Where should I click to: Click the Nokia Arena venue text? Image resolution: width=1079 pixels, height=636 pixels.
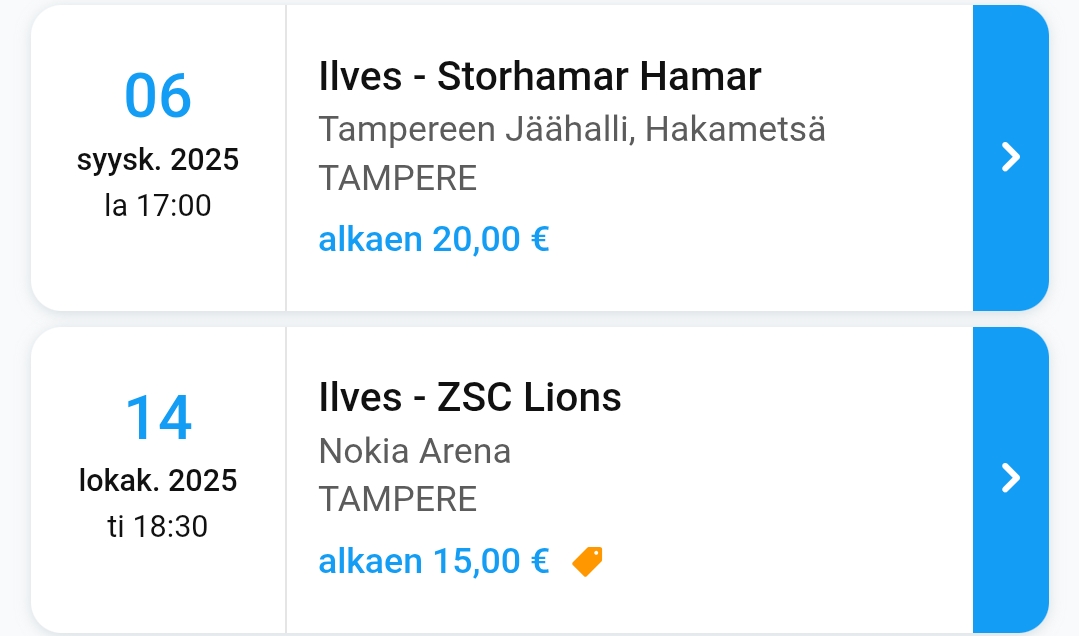(x=415, y=451)
